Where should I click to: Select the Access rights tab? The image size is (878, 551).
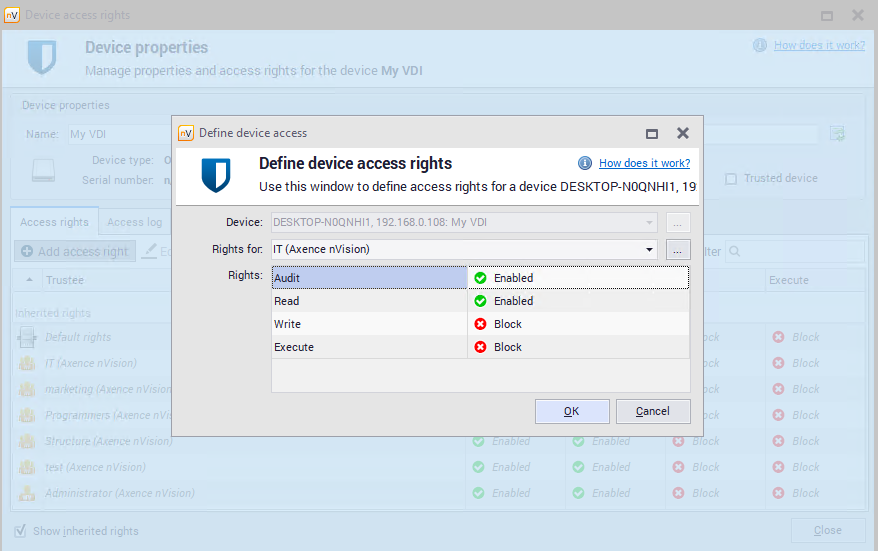(54, 222)
